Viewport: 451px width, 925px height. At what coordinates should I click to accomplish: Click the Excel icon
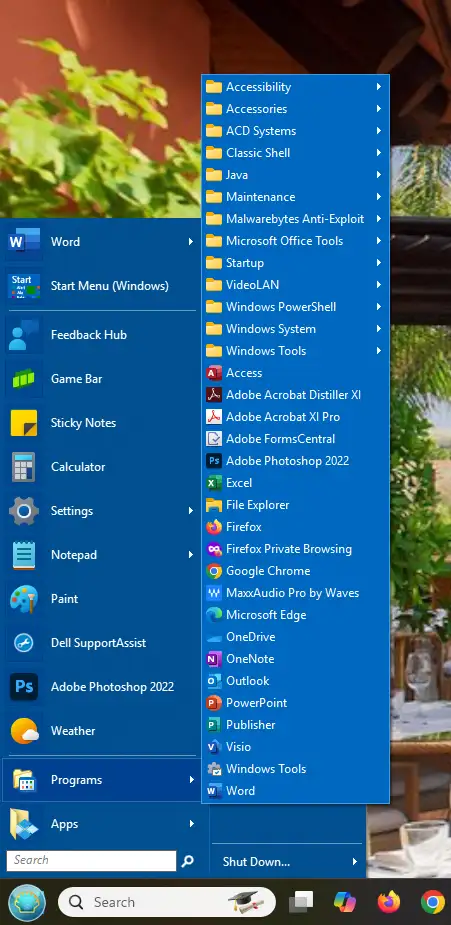pyautogui.click(x=214, y=483)
